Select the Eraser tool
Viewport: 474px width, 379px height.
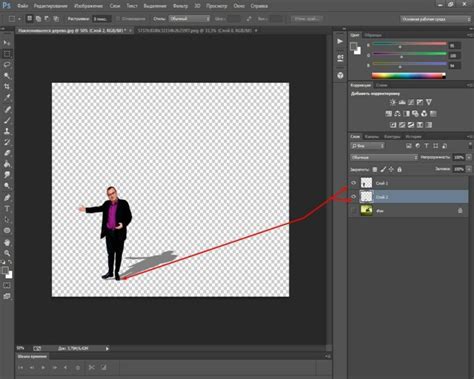tap(7, 153)
